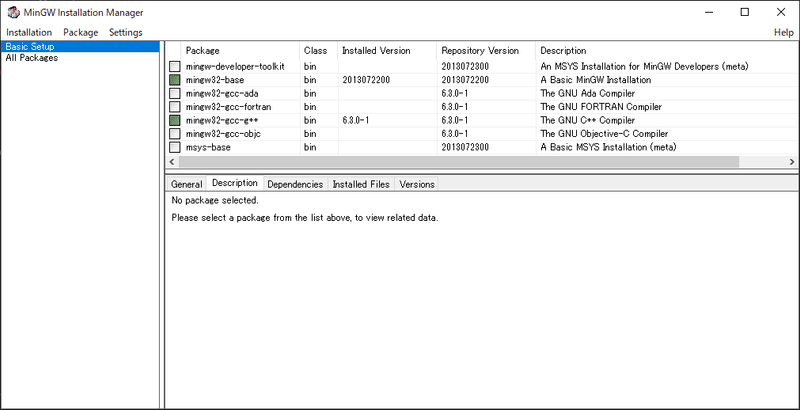Click the MinGW app icon in title bar
The height and width of the screenshot is (410, 800).
point(13,13)
